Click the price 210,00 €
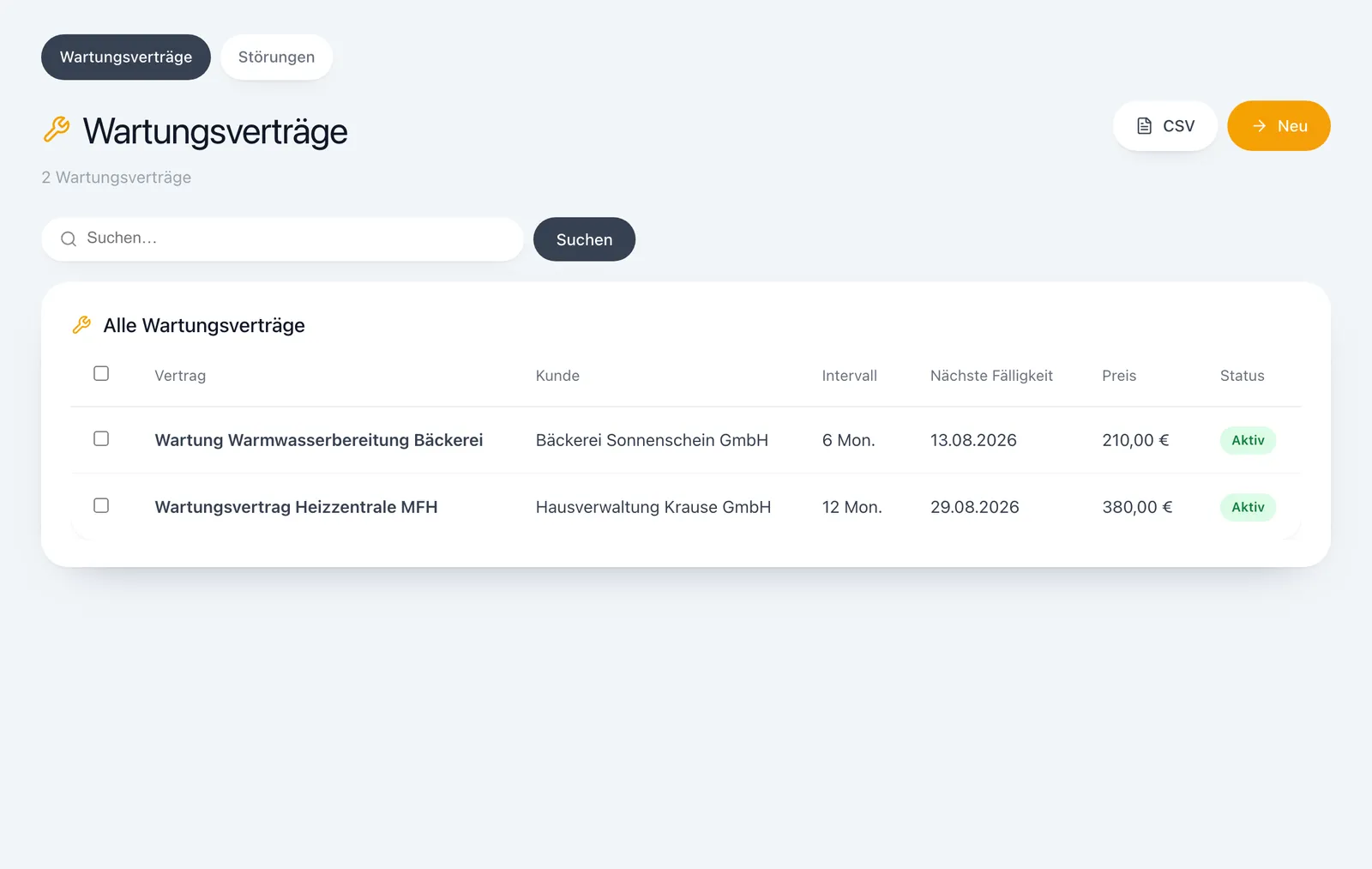 [x=1135, y=440]
